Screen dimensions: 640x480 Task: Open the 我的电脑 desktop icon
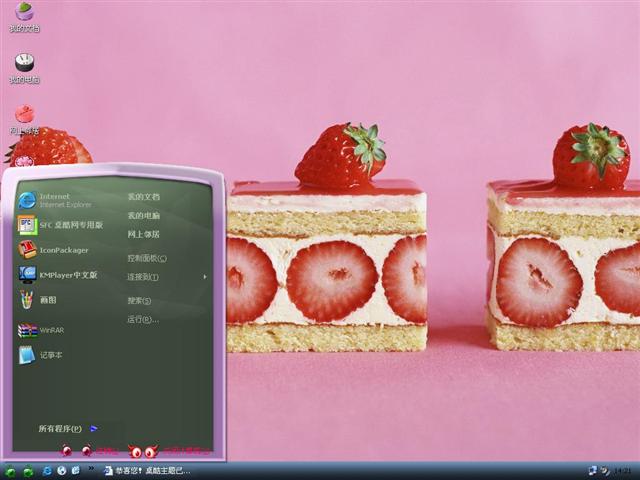24,68
